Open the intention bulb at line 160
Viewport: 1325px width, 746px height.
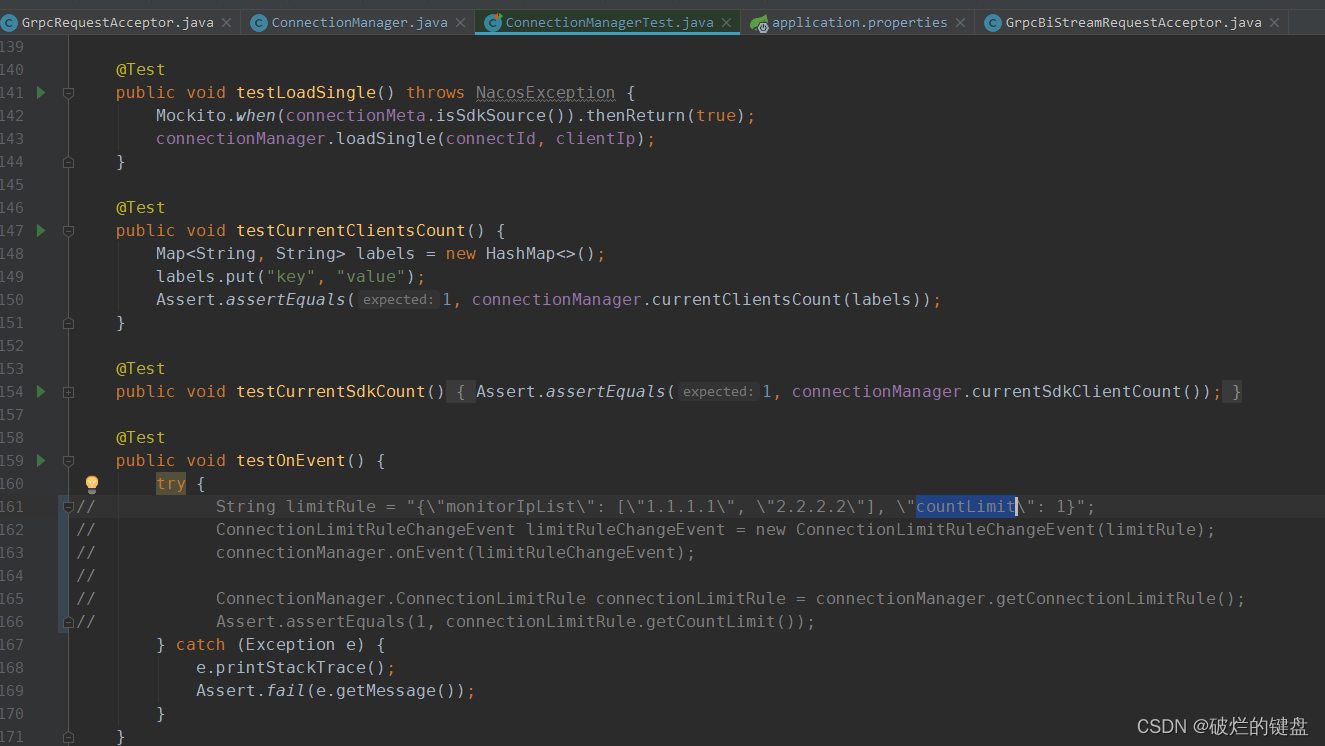point(92,483)
